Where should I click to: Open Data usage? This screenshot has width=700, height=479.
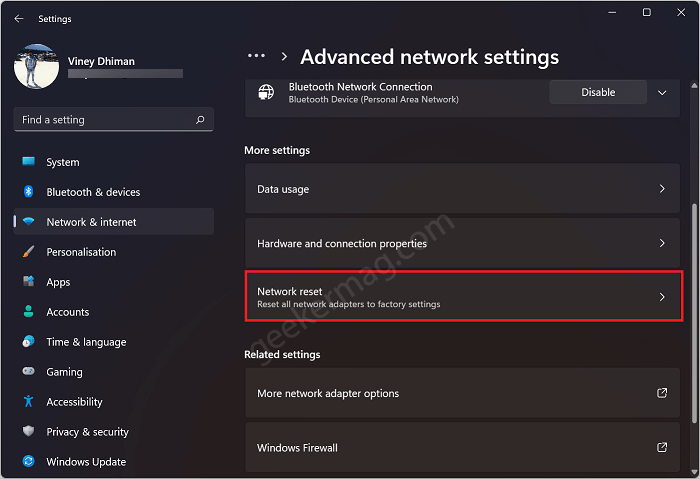(462, 188)
